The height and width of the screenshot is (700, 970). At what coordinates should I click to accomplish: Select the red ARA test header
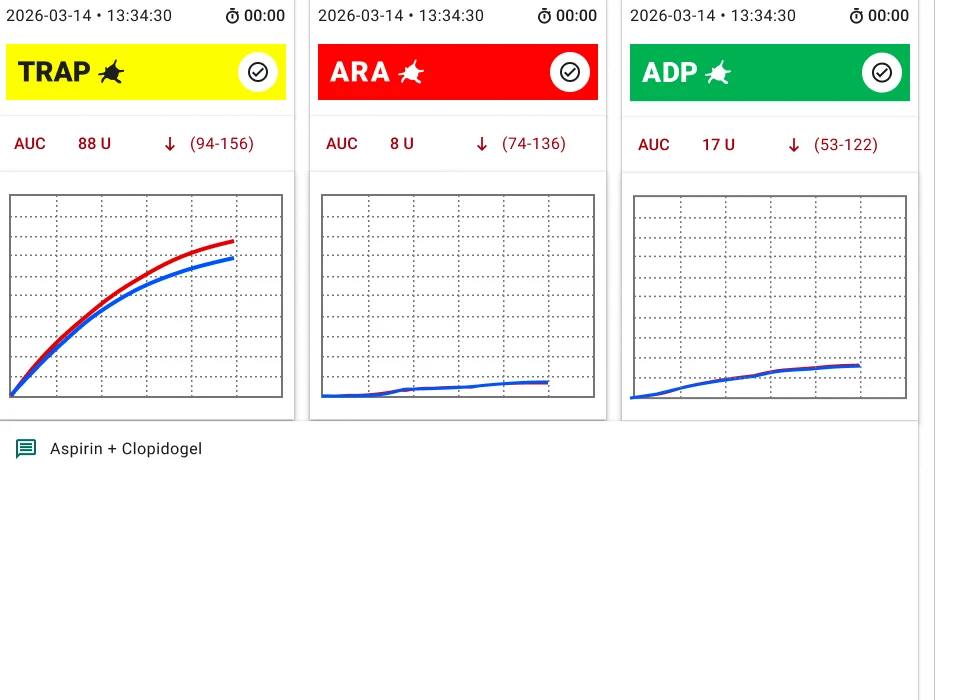(458, 72)
